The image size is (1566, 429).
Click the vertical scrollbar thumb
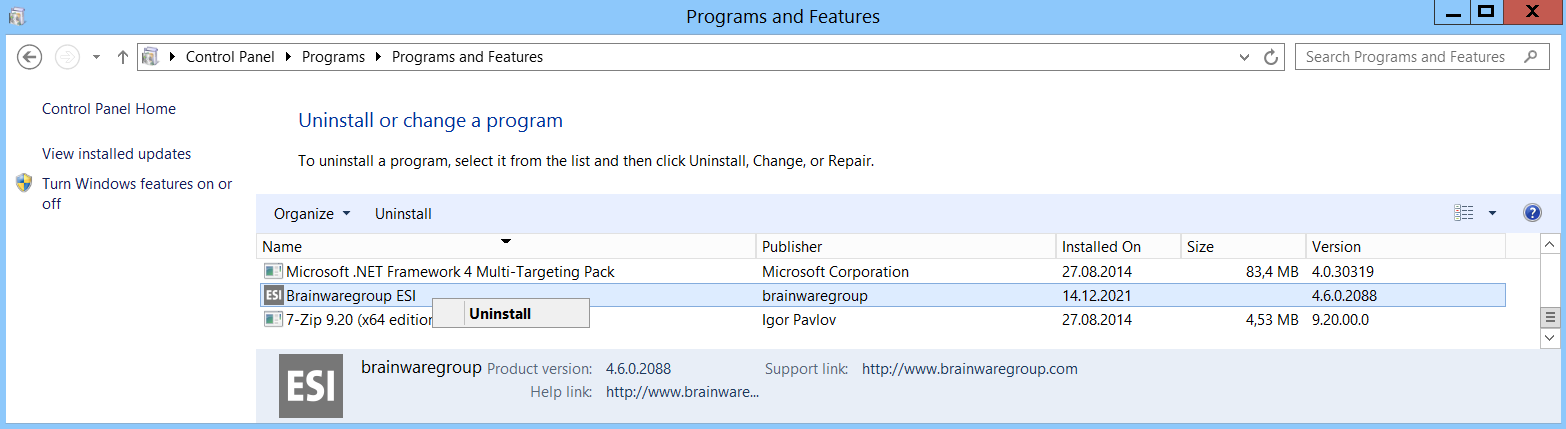(x=1551, y=316)
